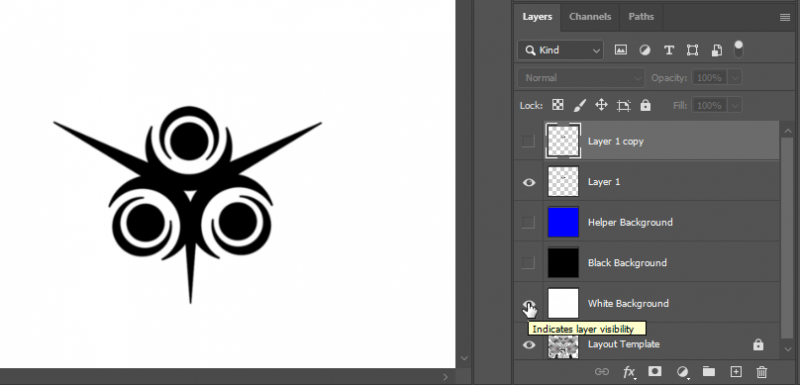Click canvas horizontal scrollbar right arrow
The height and width of the screenshot is (385, 800).
445,377
